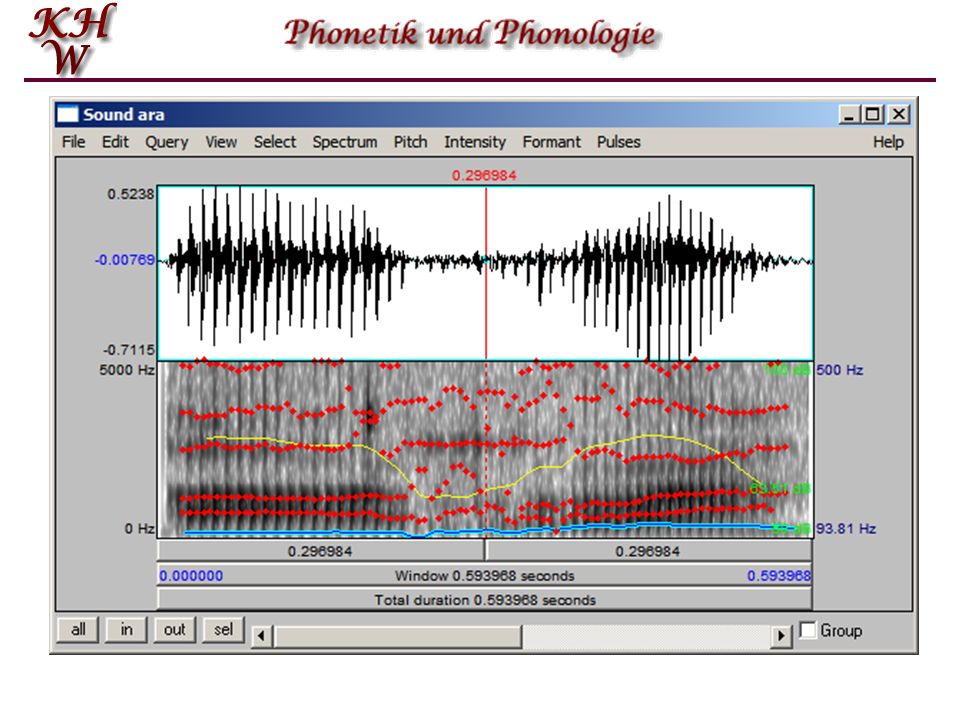
Task: Open the Edit menu
Action: pos(115,142)
